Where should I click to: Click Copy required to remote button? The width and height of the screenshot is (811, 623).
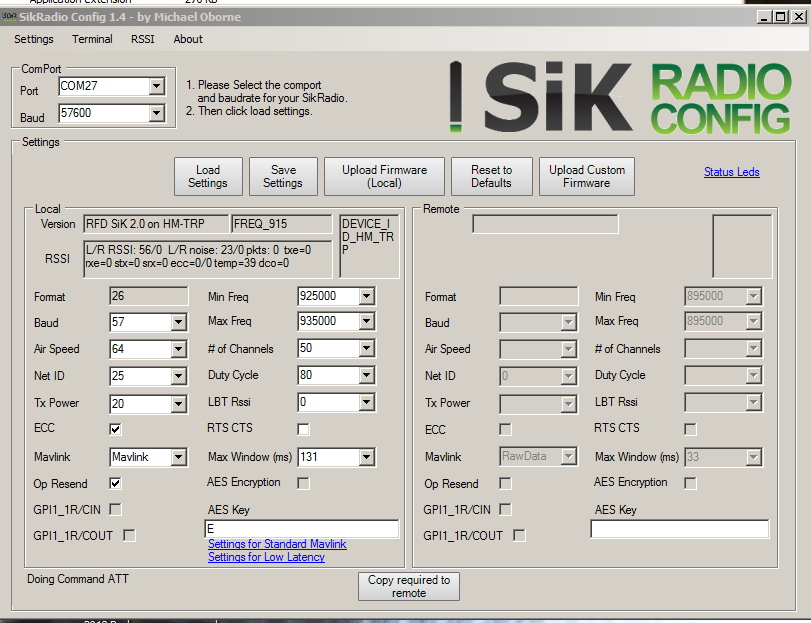pyautogui.click(x=409, y=586)
